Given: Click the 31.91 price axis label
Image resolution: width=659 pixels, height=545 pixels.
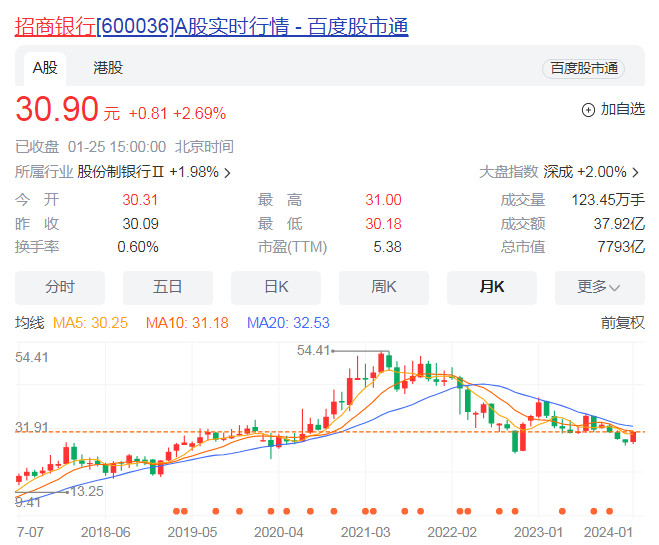Looking at the screenshot, I should click(32, 427).
